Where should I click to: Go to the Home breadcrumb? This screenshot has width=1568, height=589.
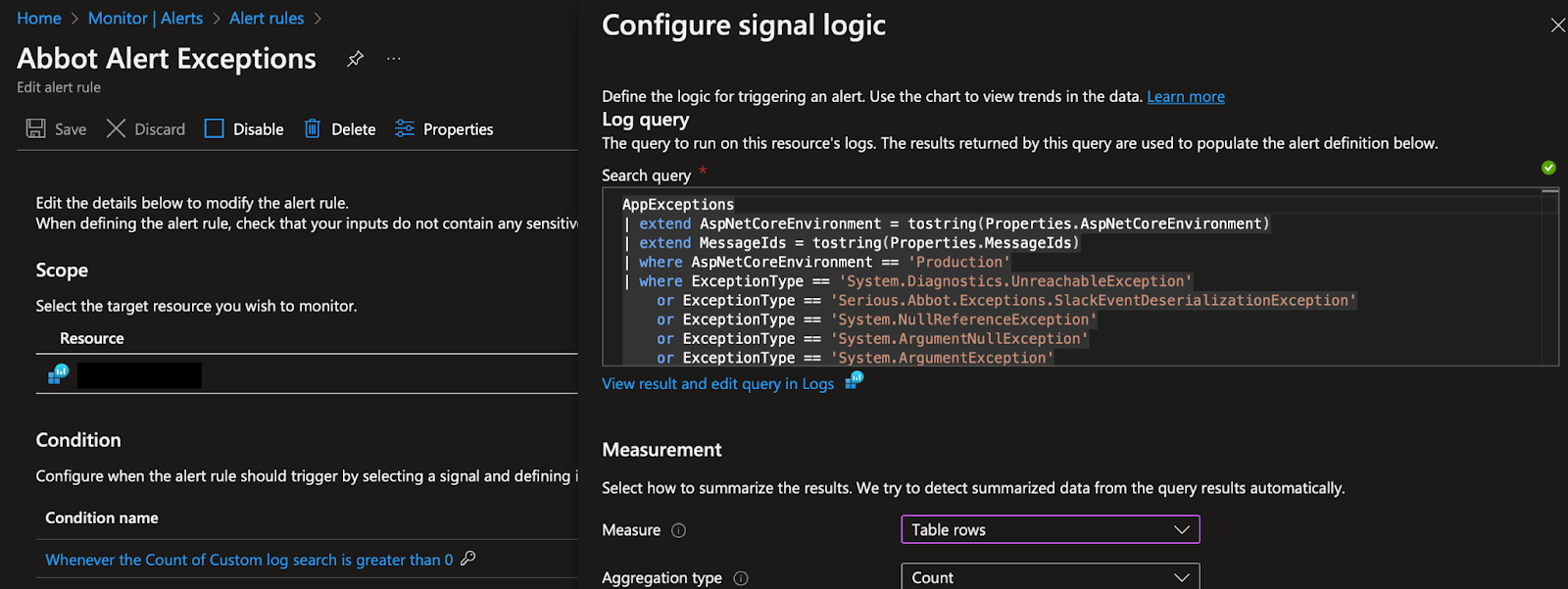39,19
